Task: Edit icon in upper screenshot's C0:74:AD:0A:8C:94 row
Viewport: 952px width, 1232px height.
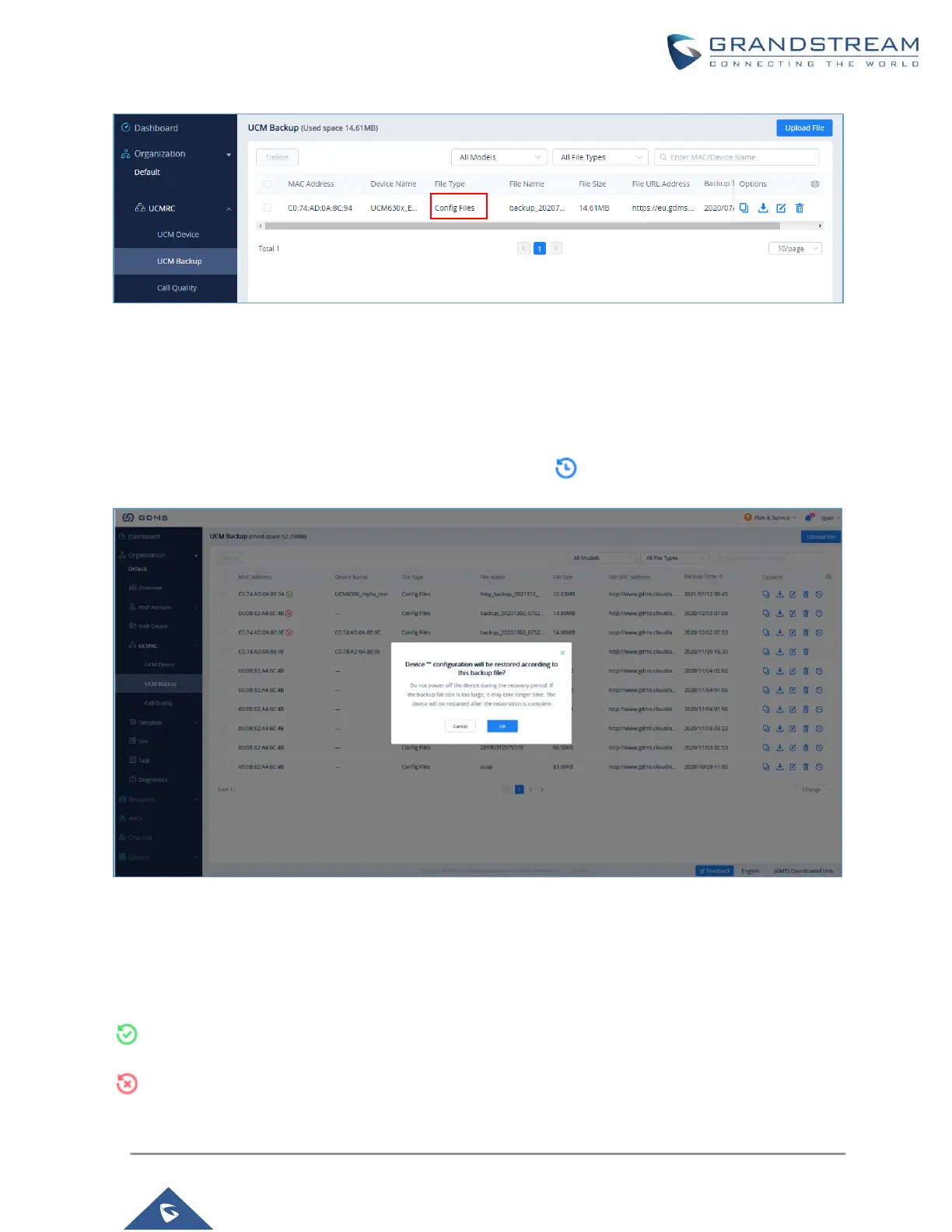Action: (781, 208)
